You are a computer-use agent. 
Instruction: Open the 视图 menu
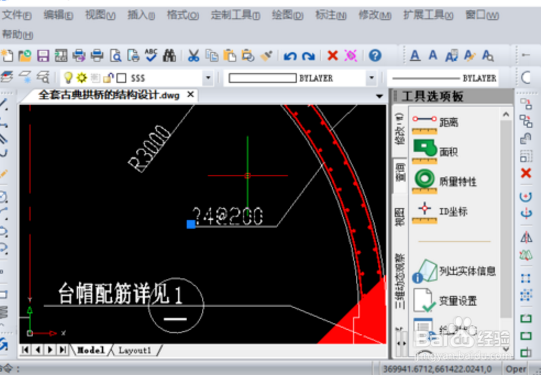pos(100,15)
